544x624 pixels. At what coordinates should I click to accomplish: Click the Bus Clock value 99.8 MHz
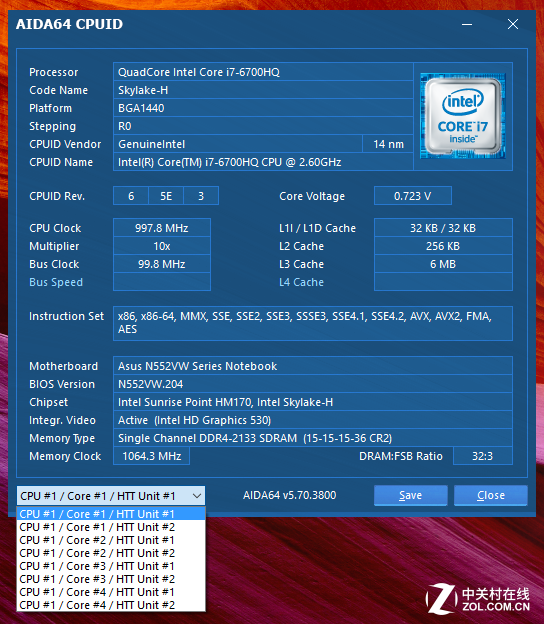pyautogui.click(x=162, y=264)
